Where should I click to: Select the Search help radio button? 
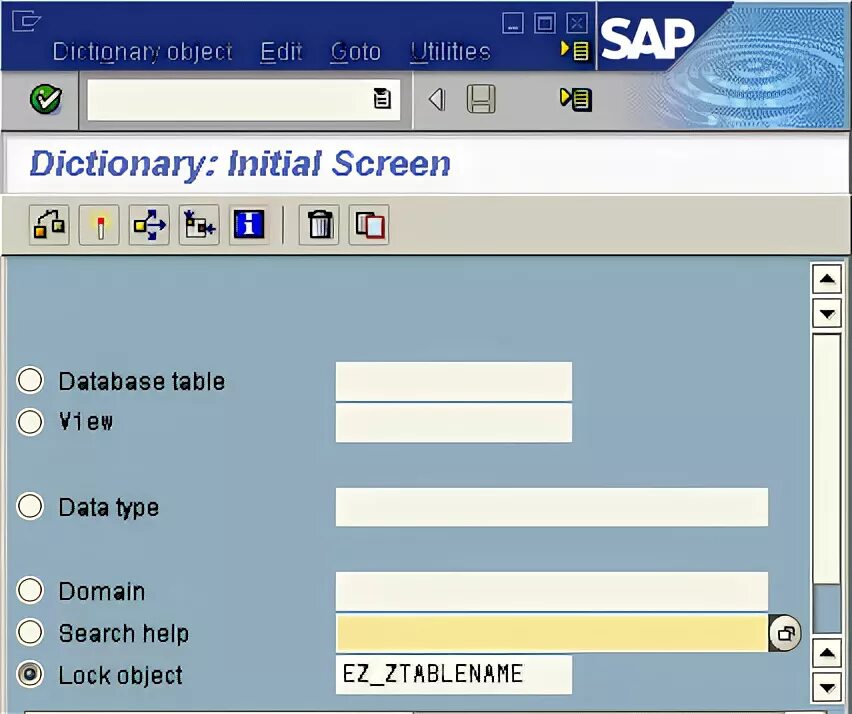tap(30, 632)
